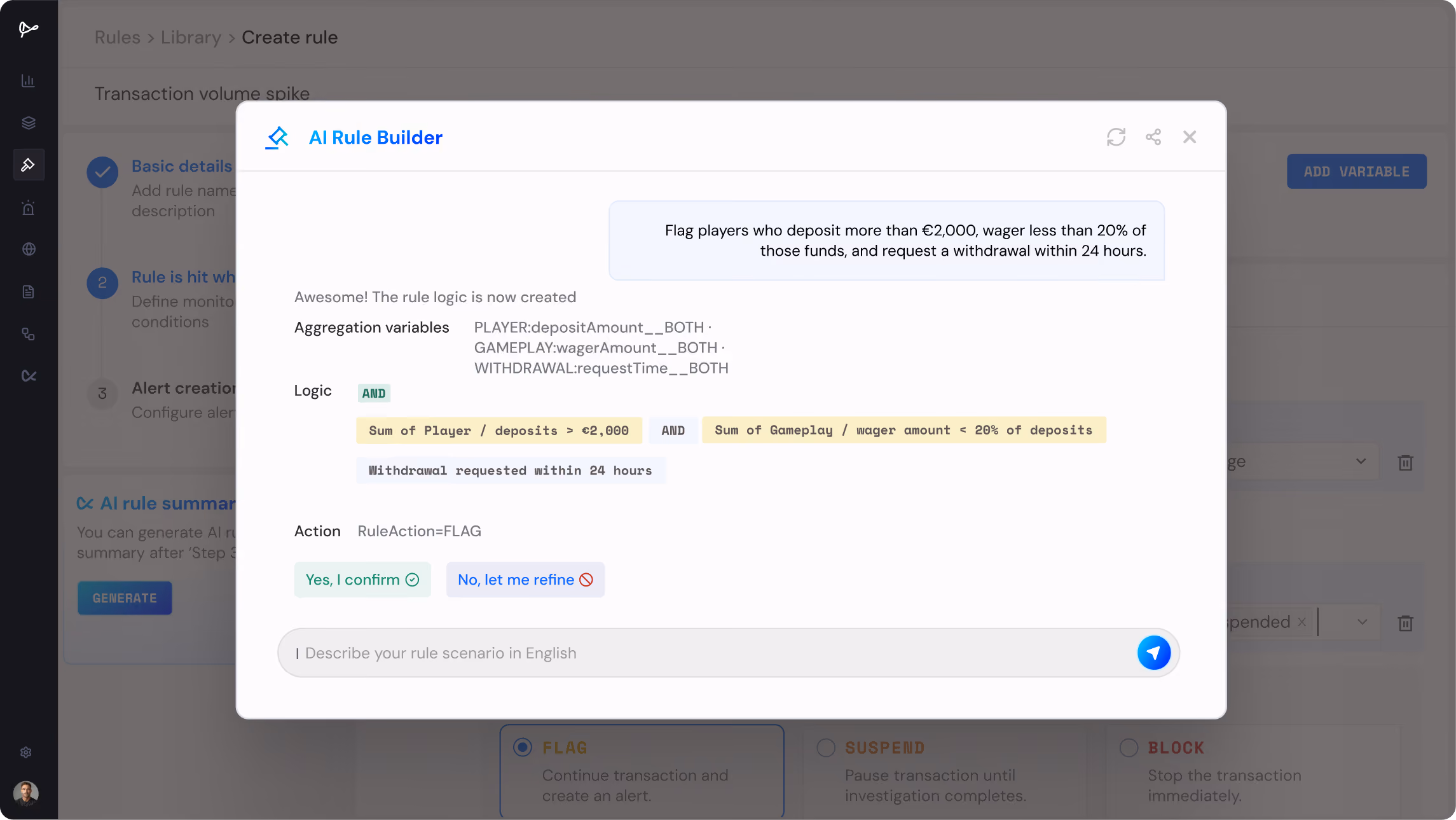
Task: Click the Transaction volume spike title
Action: click(202, 94)
